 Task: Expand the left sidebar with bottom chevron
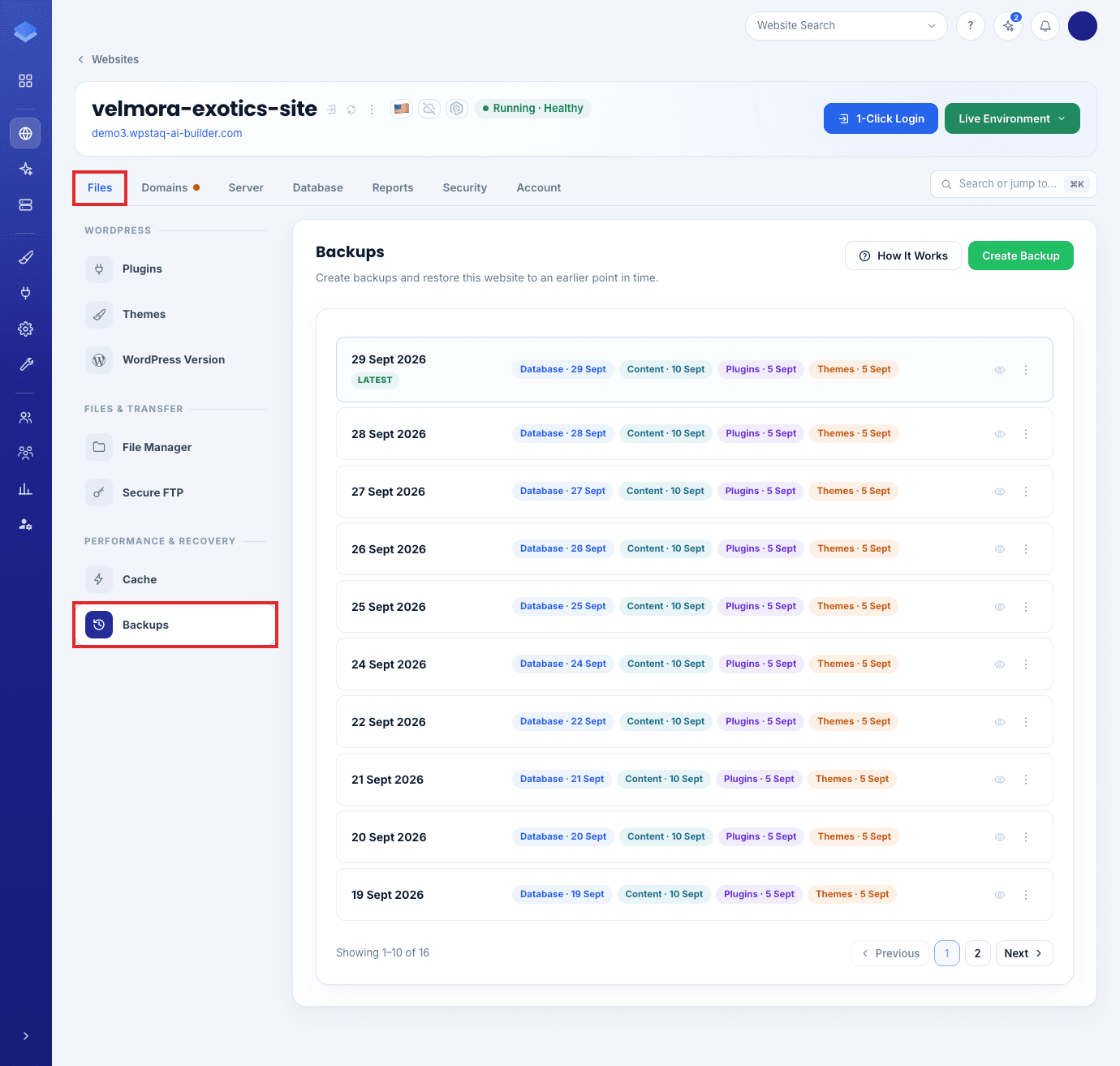click(26, 1036)
